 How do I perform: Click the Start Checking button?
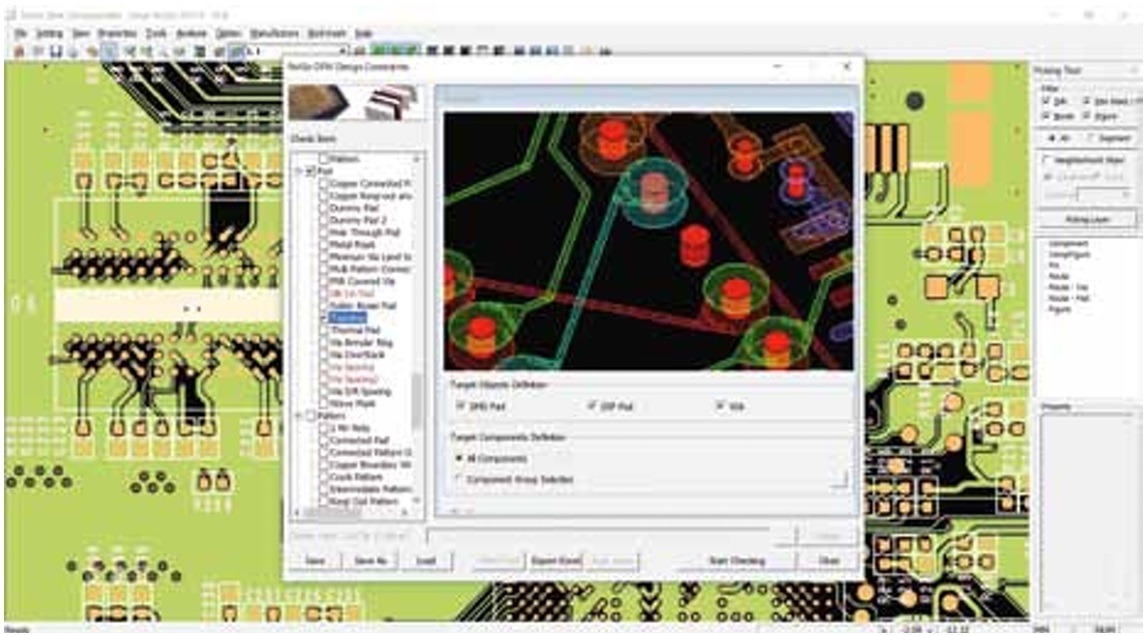pyautogui.click(x=735, y=561)
